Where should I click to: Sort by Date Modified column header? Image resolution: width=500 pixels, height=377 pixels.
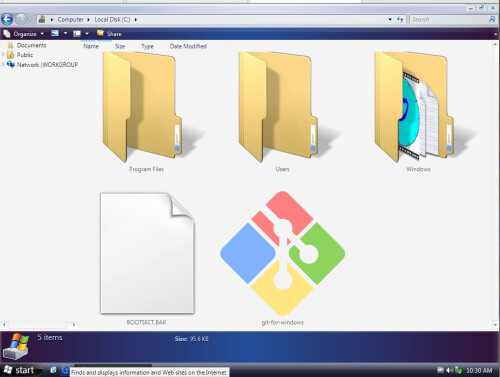(x=188, y=46)
